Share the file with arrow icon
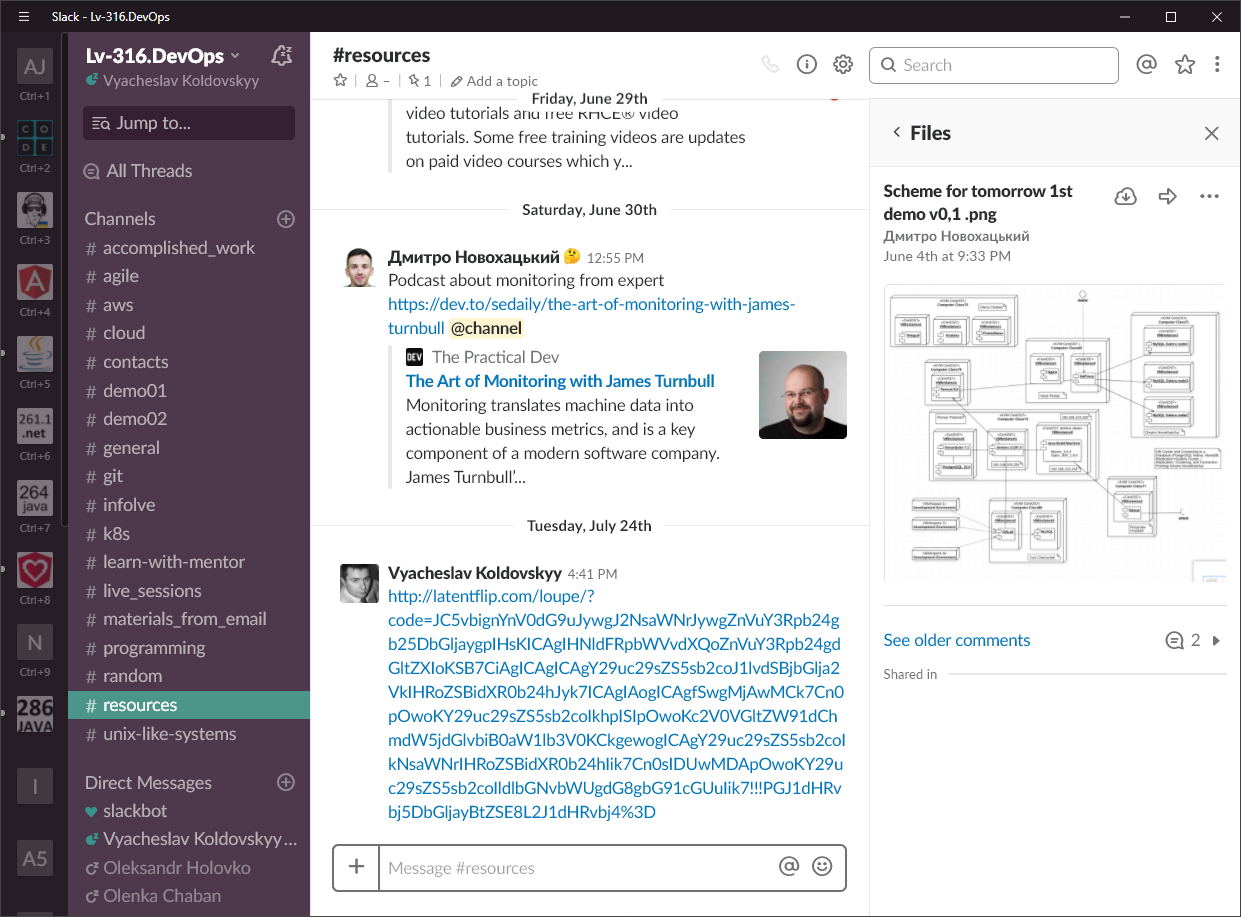 point(1167,196)
